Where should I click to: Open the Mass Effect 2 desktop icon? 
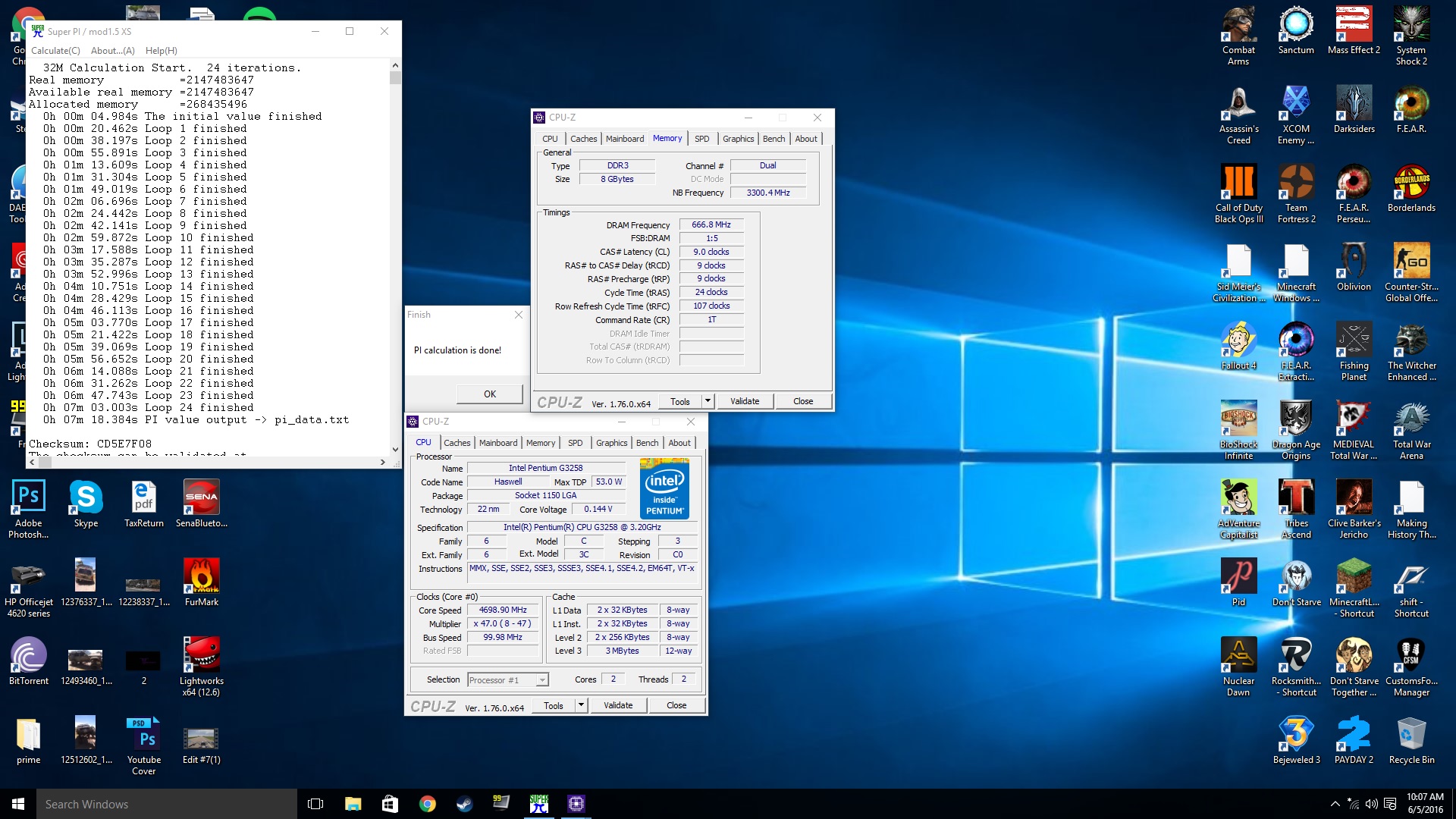1354,30
